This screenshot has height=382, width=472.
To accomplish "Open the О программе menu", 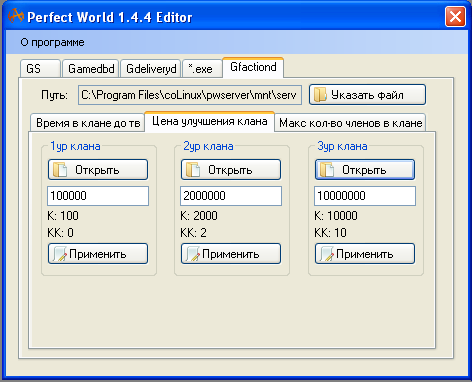I will 52,42.
